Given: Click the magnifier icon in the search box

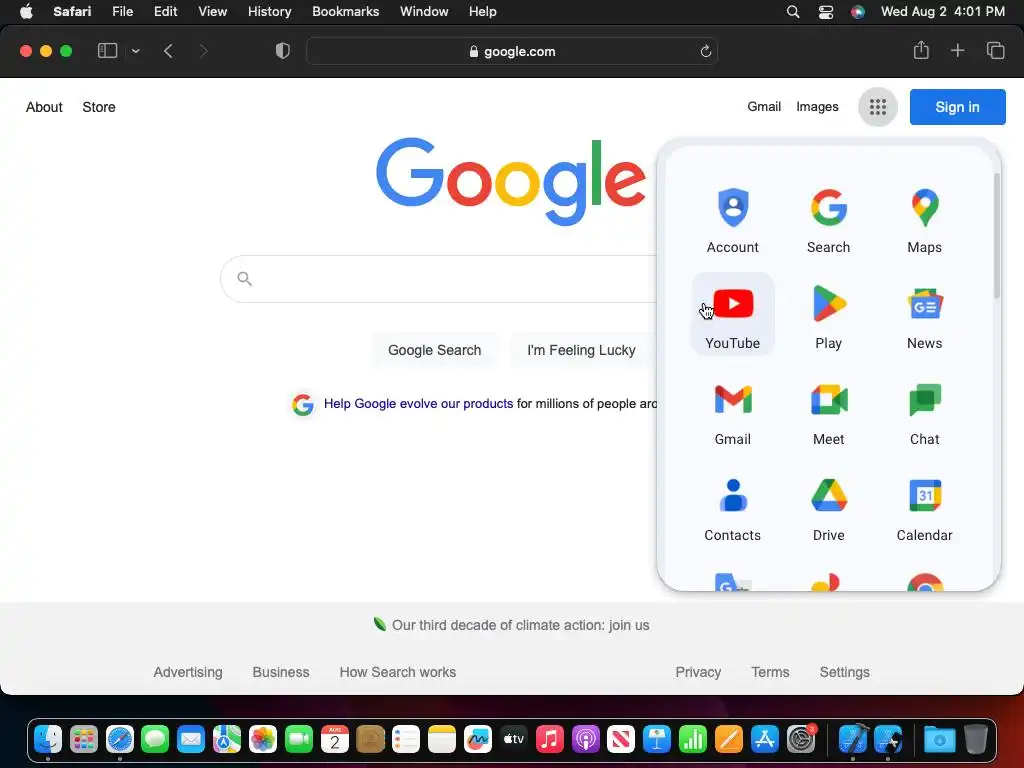Looking at the screenshot, I should coord(244,279).
